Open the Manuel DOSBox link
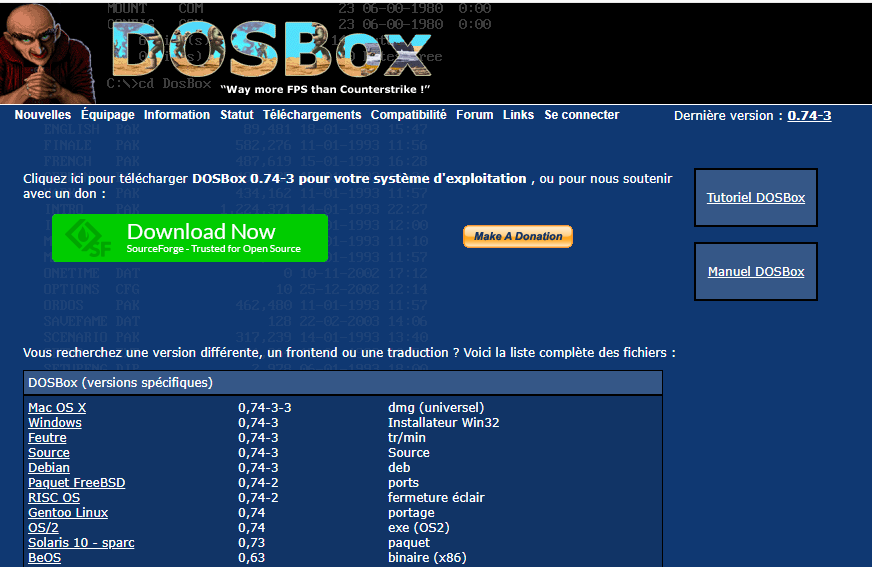The height and width of the screenshot is (567, 872). coord(756,271)
